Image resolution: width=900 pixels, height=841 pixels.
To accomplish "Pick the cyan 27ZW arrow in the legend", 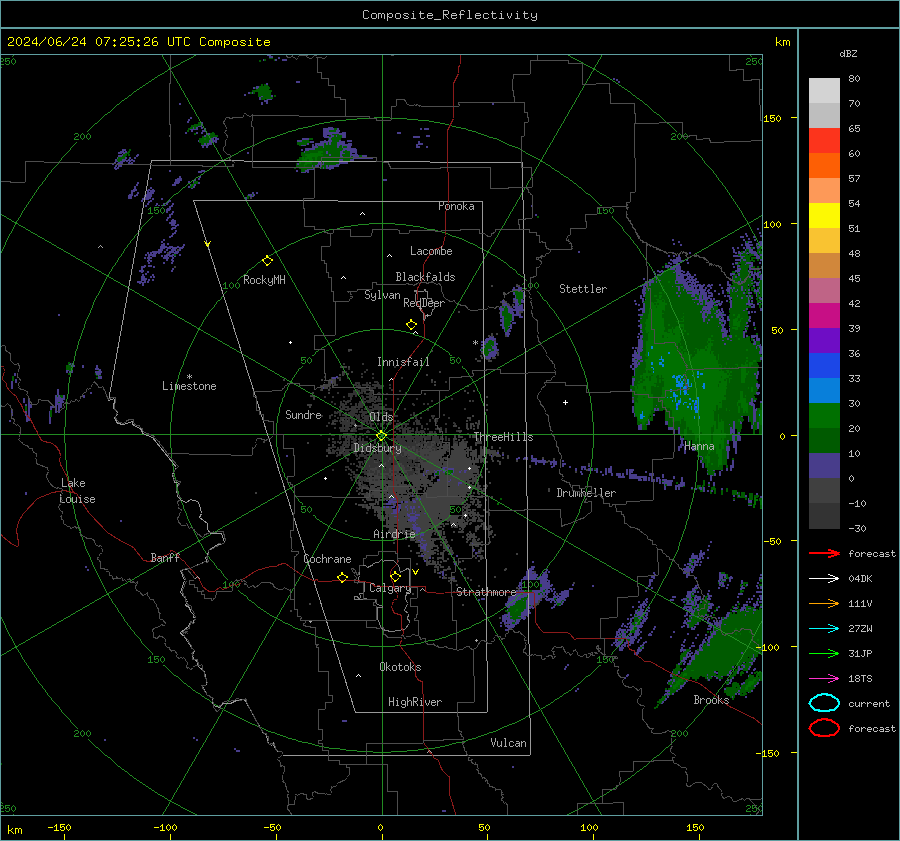I will click(824, 628).
